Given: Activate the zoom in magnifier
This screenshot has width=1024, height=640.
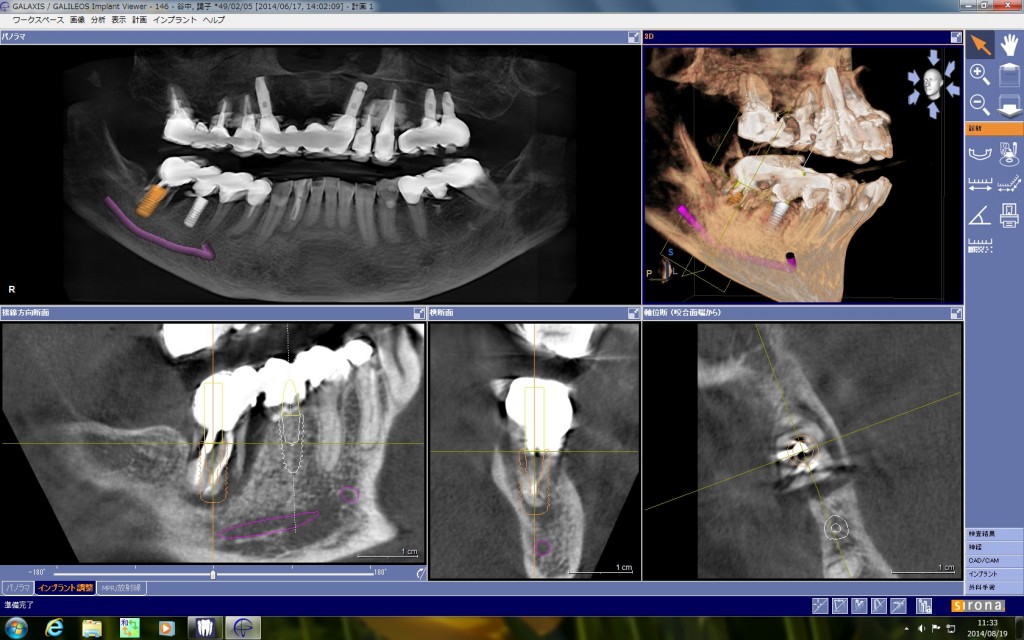Looking at the screenshot, I should pyautogui.click(x=980, y=74).
